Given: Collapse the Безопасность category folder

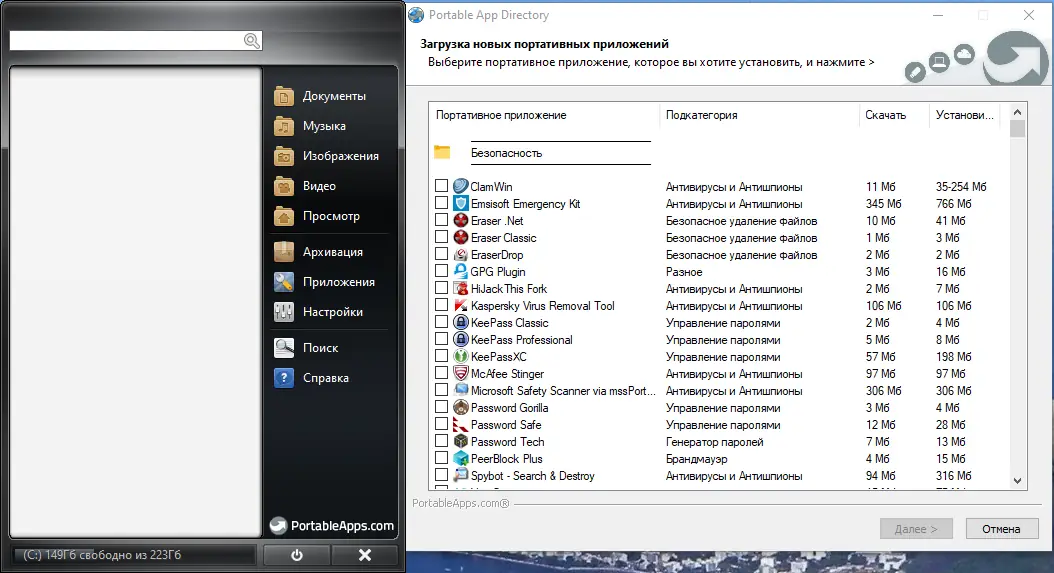Looking at the screenshot, I should coord(442,153).
